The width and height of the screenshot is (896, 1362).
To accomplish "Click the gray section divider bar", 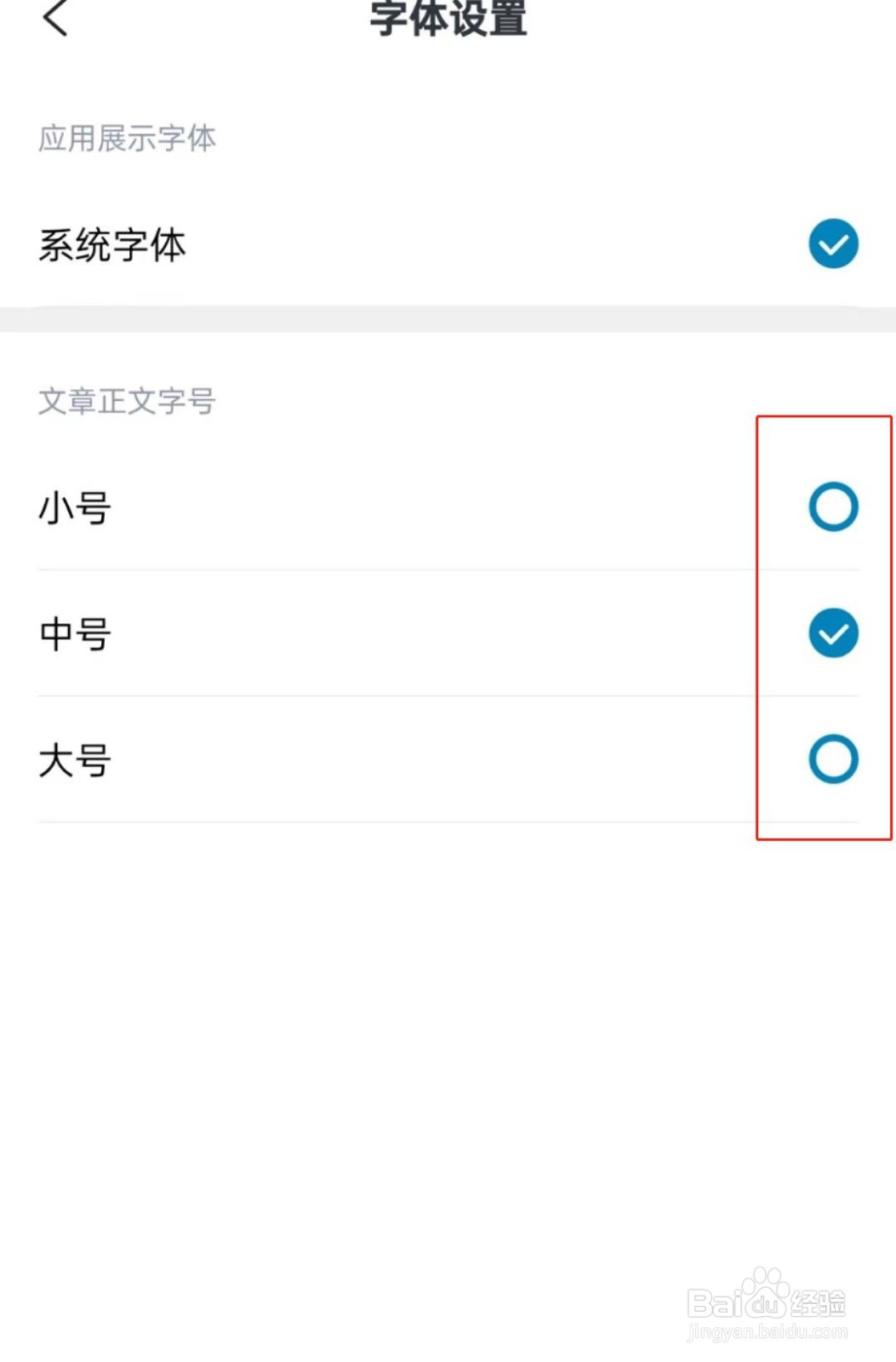I will [x=448, y=319].
